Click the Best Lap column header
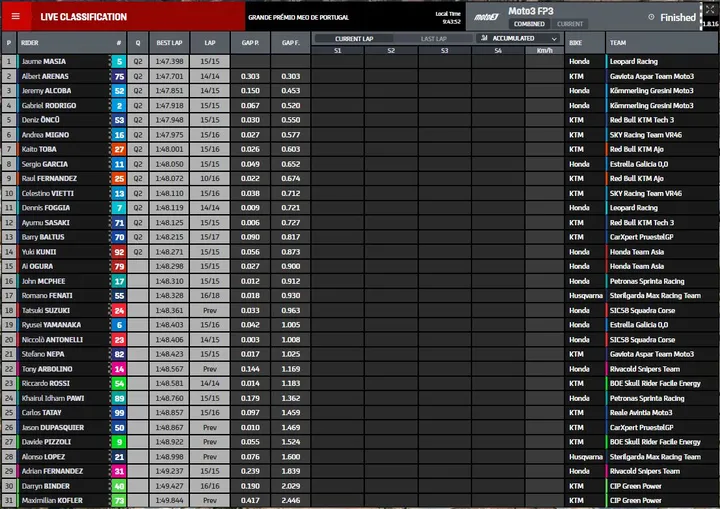720x509 pixels. (169, 43)
